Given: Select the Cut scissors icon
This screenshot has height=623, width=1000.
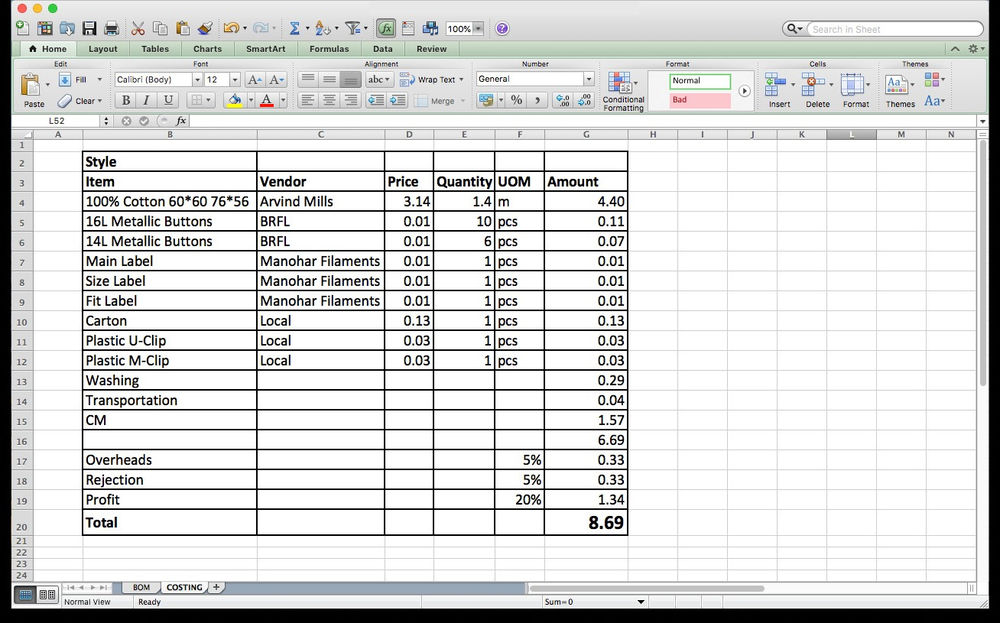Looking at the screenshot, I should (x=138, y=28).
